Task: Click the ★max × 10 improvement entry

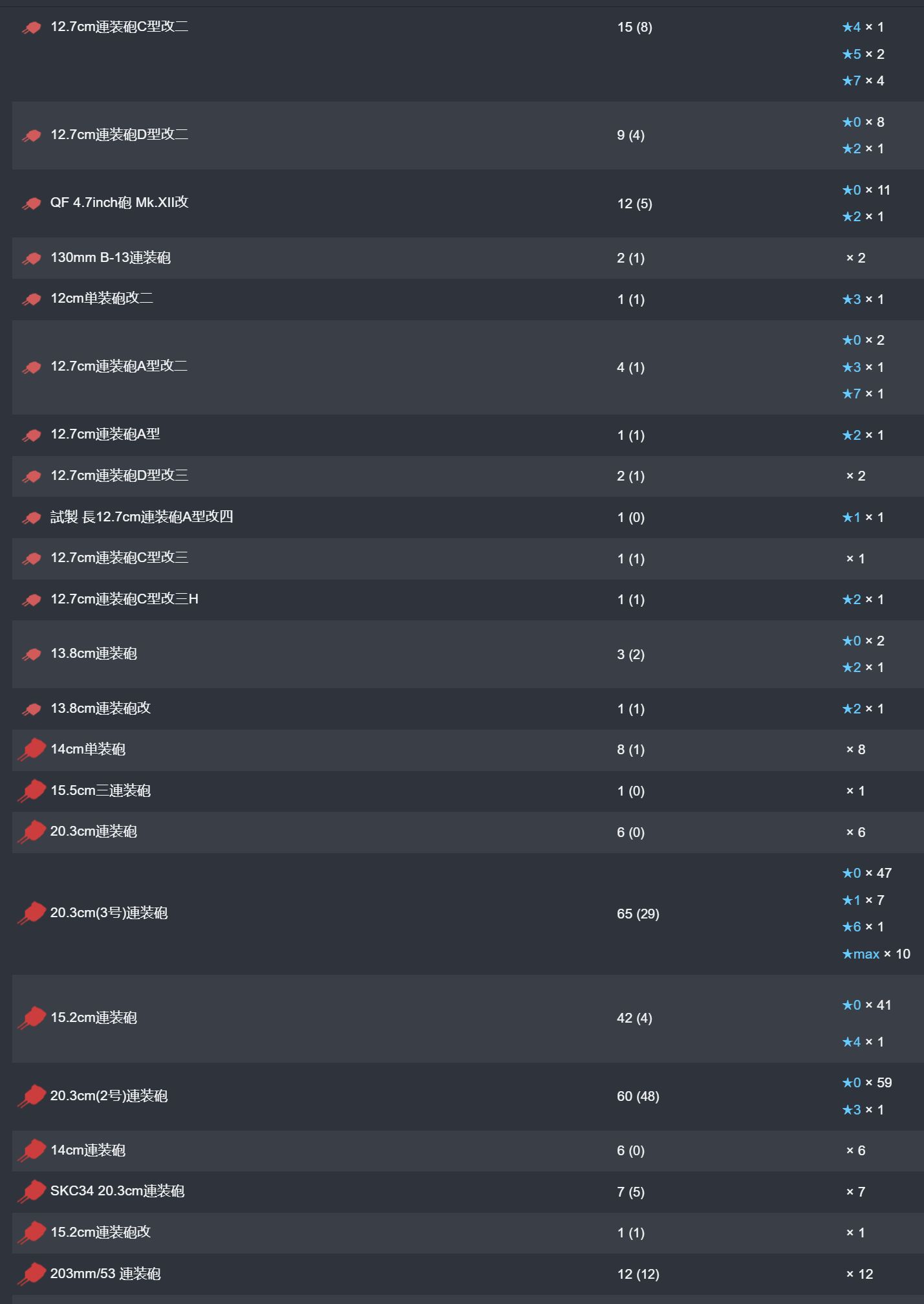Action: [876, 954]
